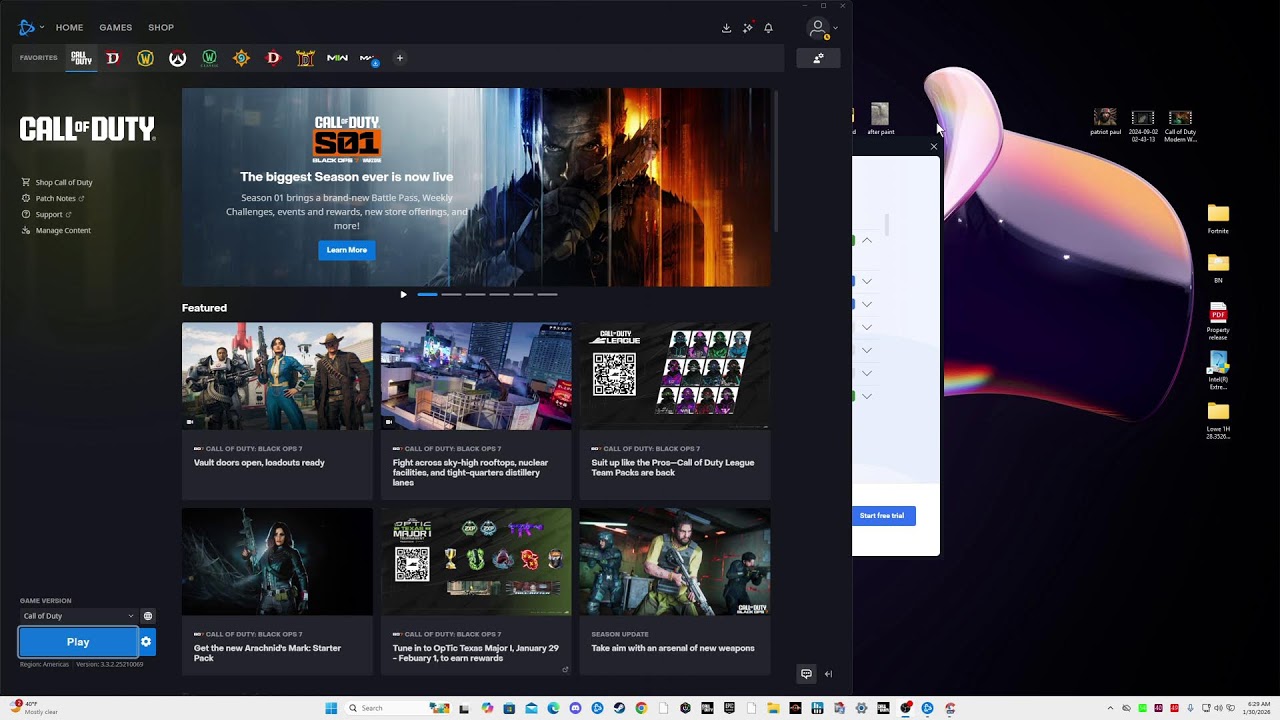Click the blue Play button
Viewport: 1280px width, 720px height.
(x=78, y=642)
